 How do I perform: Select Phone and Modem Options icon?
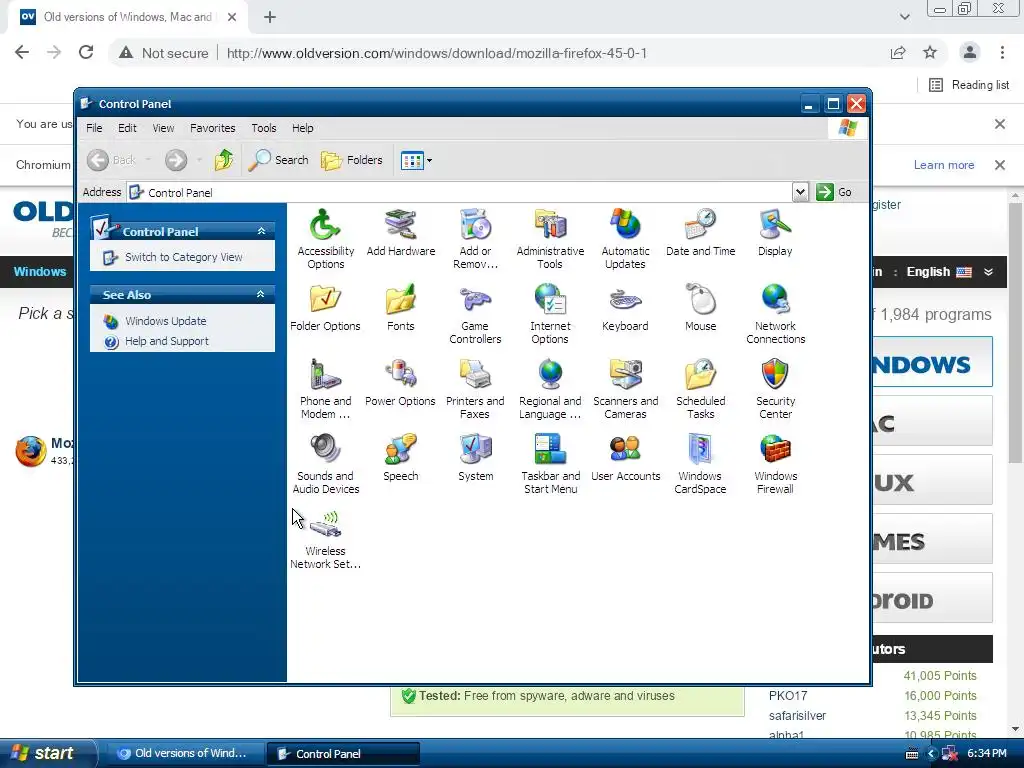(x=325, y=389)
